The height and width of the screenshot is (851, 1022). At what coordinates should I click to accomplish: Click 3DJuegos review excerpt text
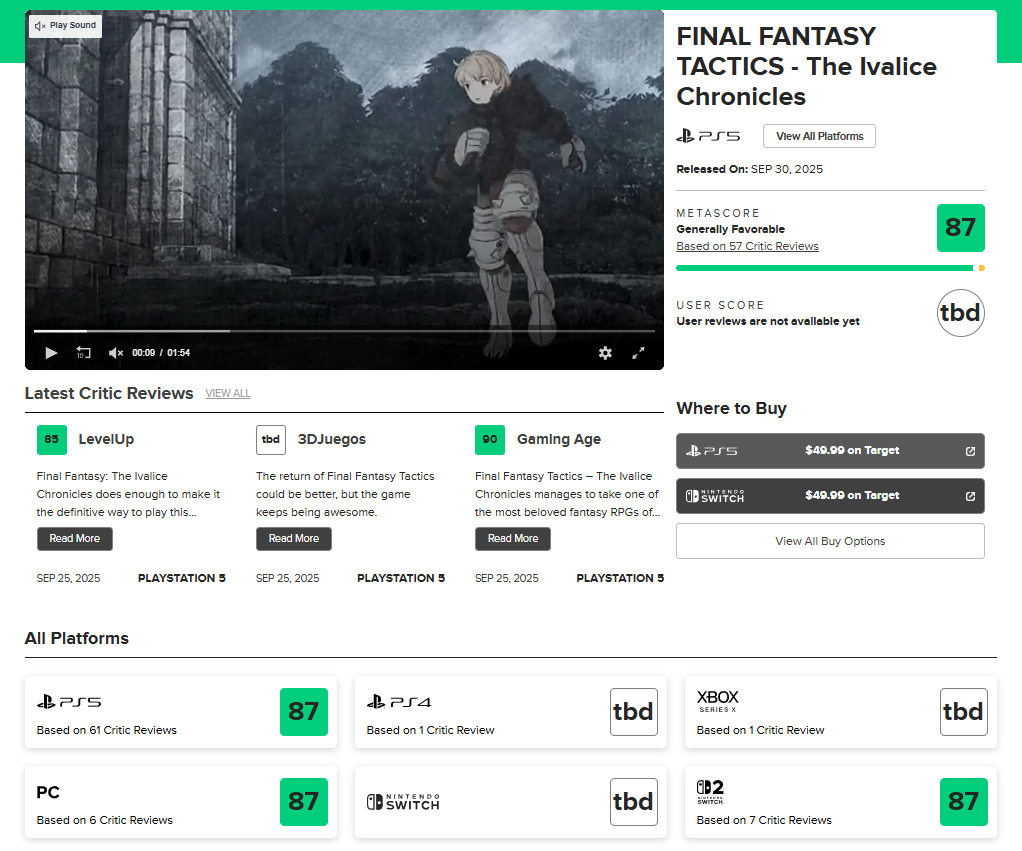(345, 494)
